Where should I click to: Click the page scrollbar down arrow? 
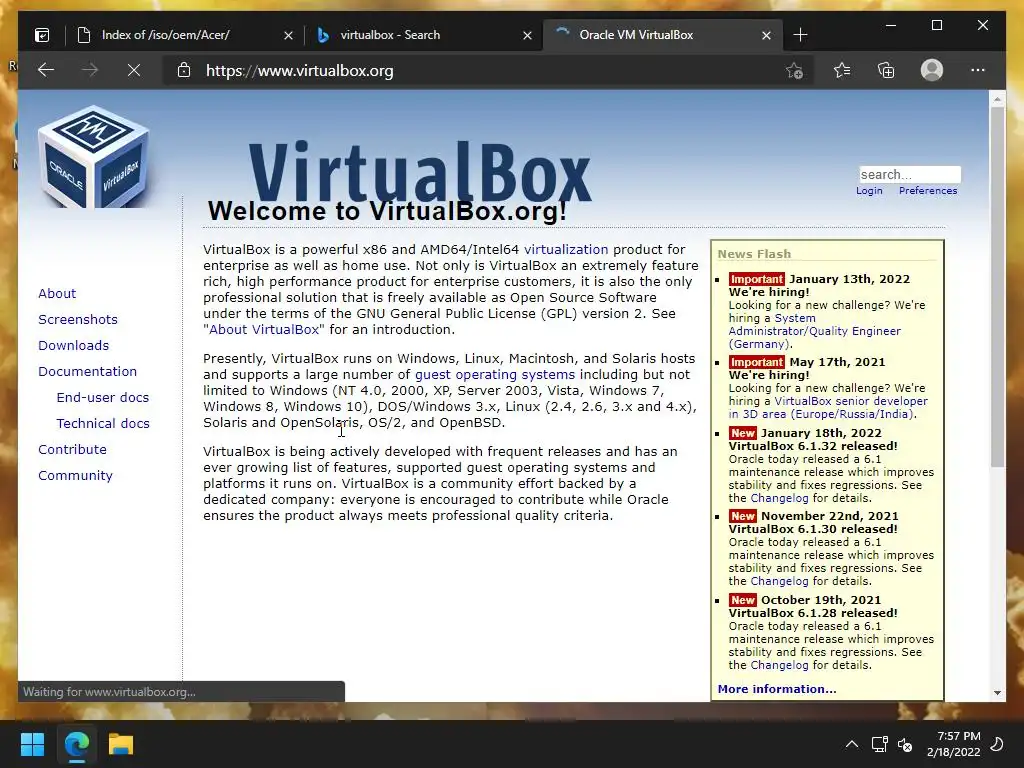997,693
